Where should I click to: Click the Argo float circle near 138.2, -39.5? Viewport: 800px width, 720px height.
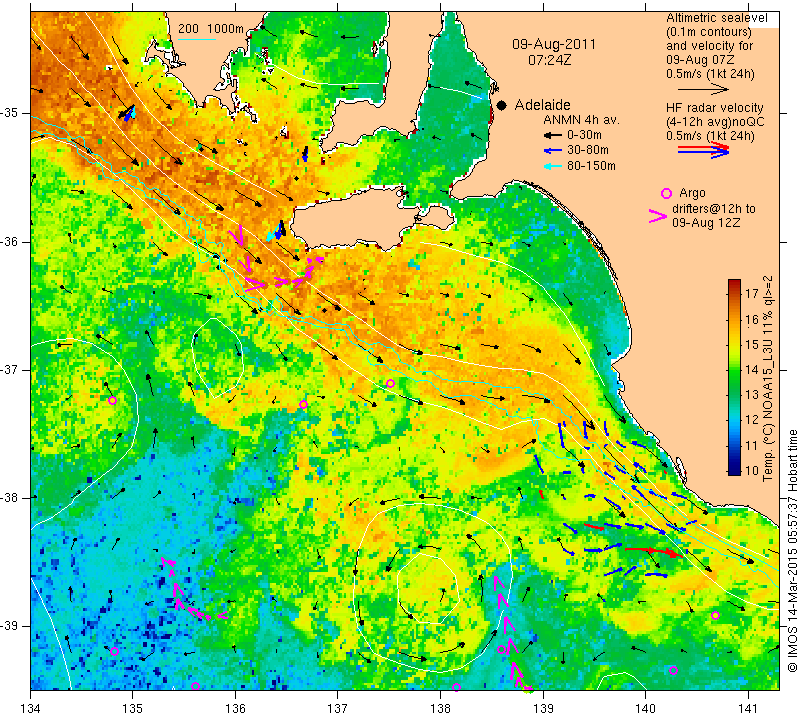456,687
